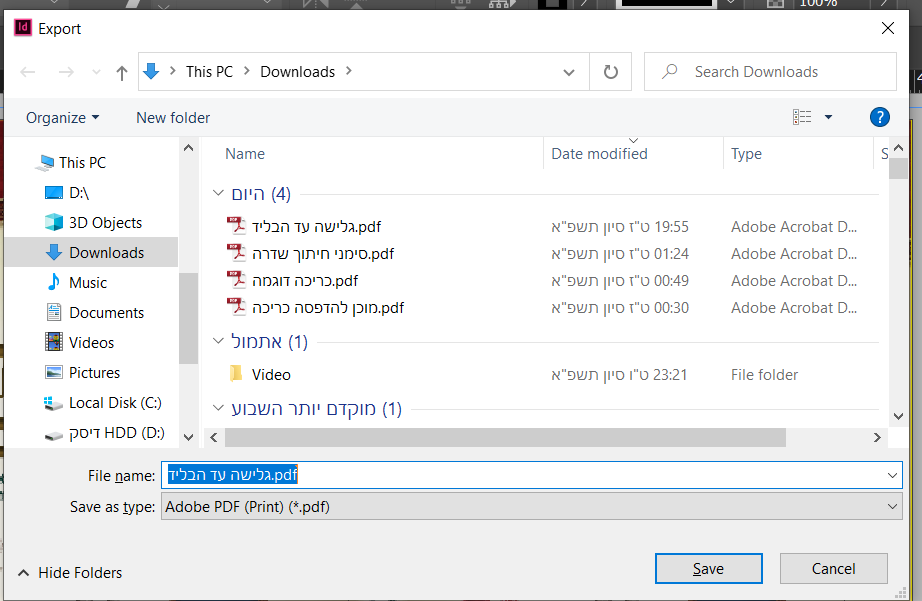Image resolution: width=922 pixels, height=601 pixels.
Task: Click the blue Help question mark icon
Action: pyautogui.click(x=880, y=117)
